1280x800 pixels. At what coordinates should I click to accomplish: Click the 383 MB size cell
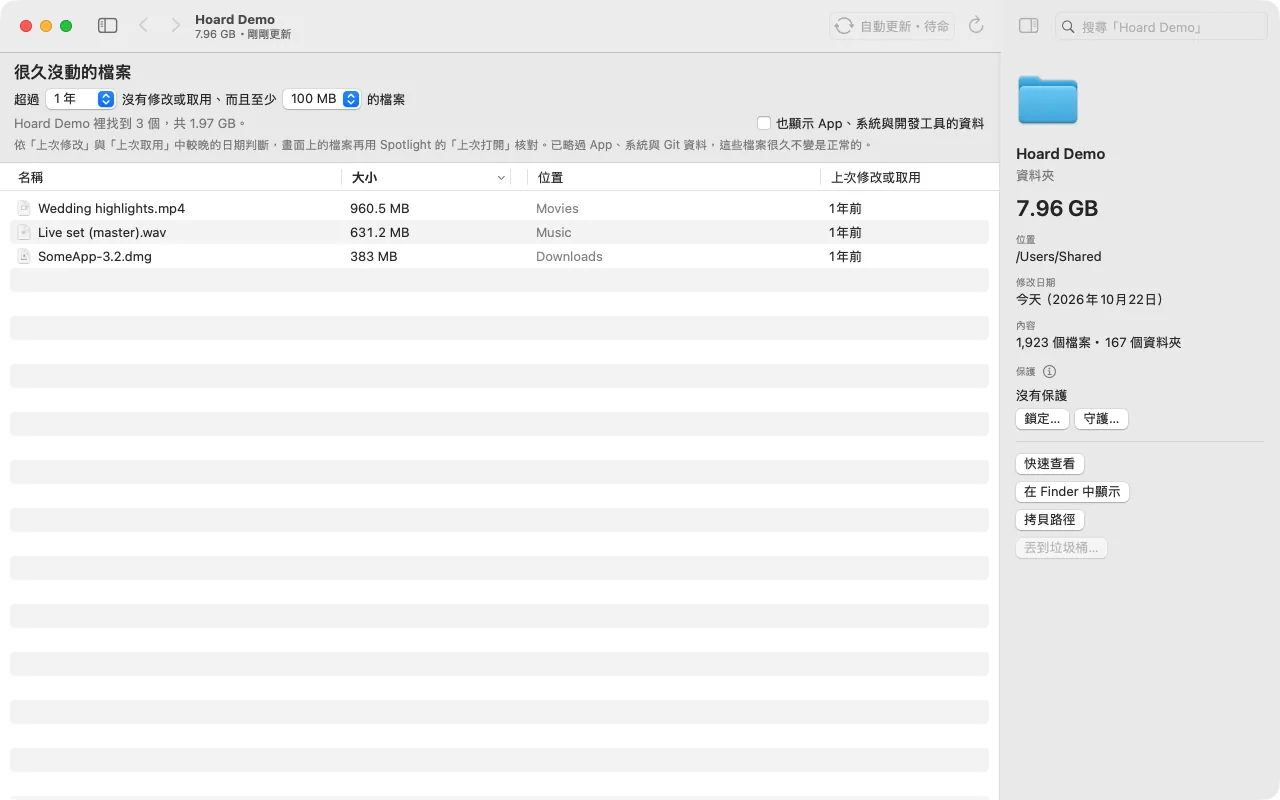(x=373, y=256)
